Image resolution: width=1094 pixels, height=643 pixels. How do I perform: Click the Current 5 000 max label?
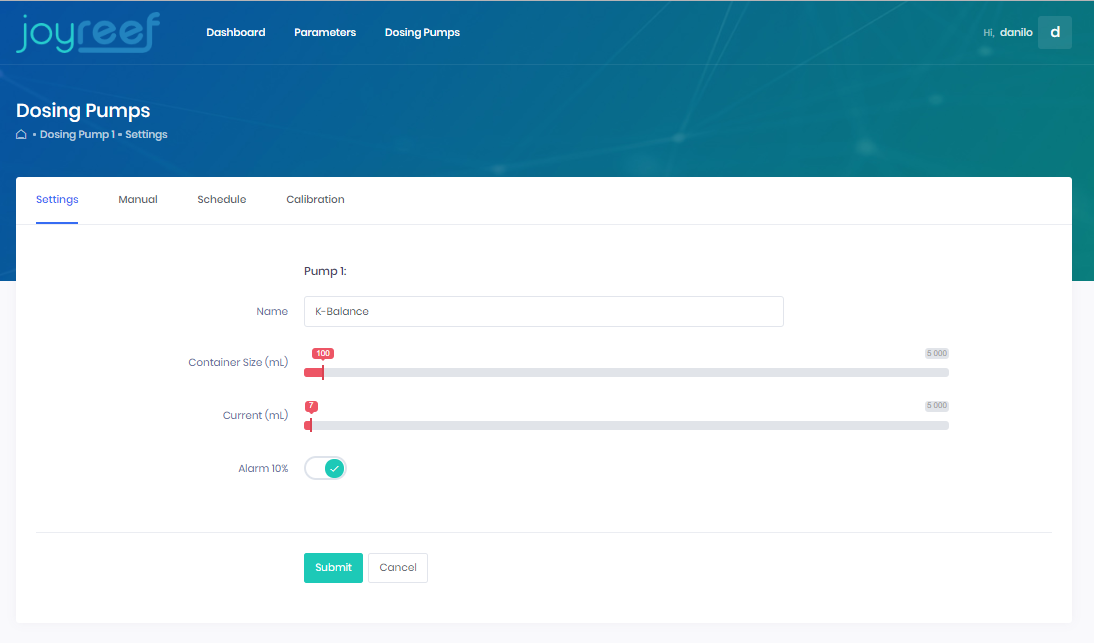pyautogui.click(x=937, y=406)
